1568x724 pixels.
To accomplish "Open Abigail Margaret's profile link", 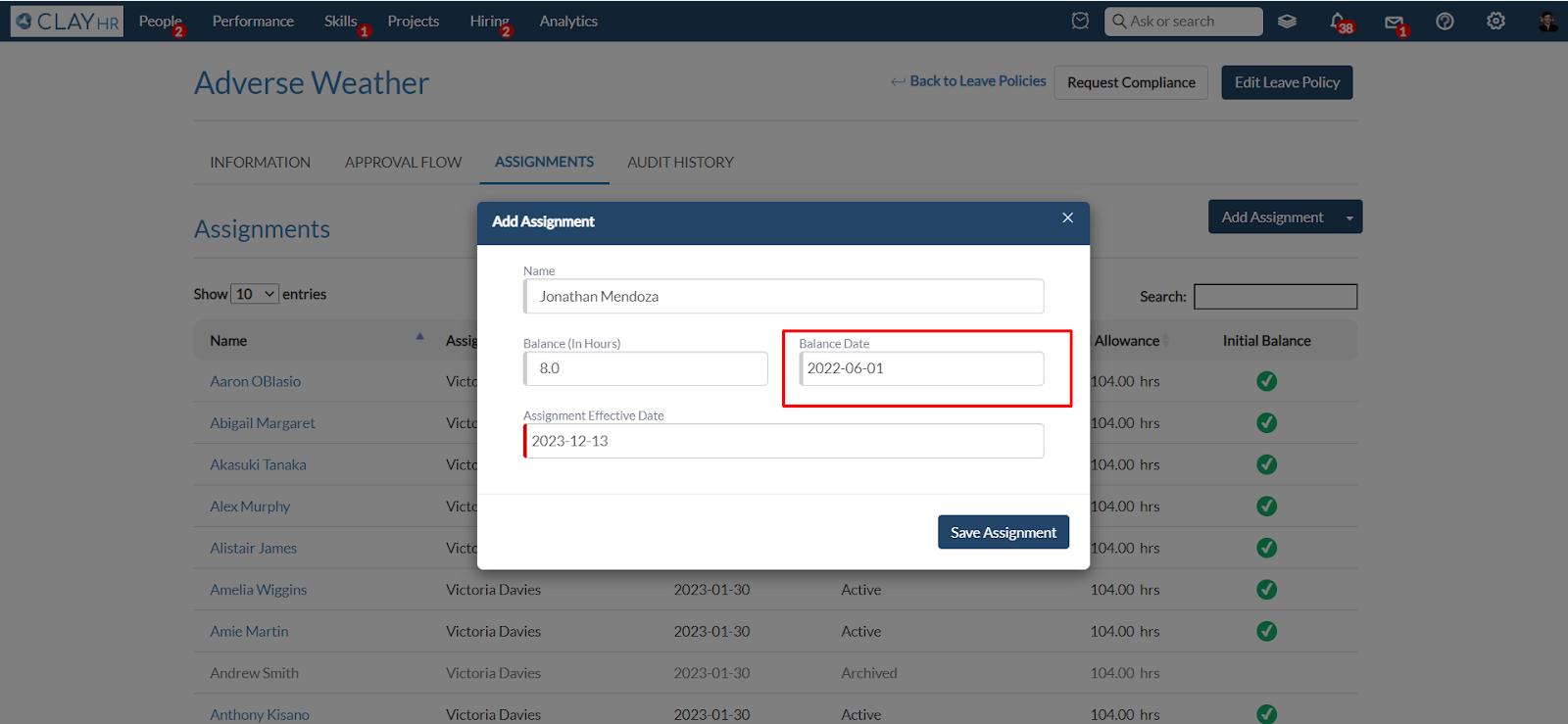I will coord(263,423).
